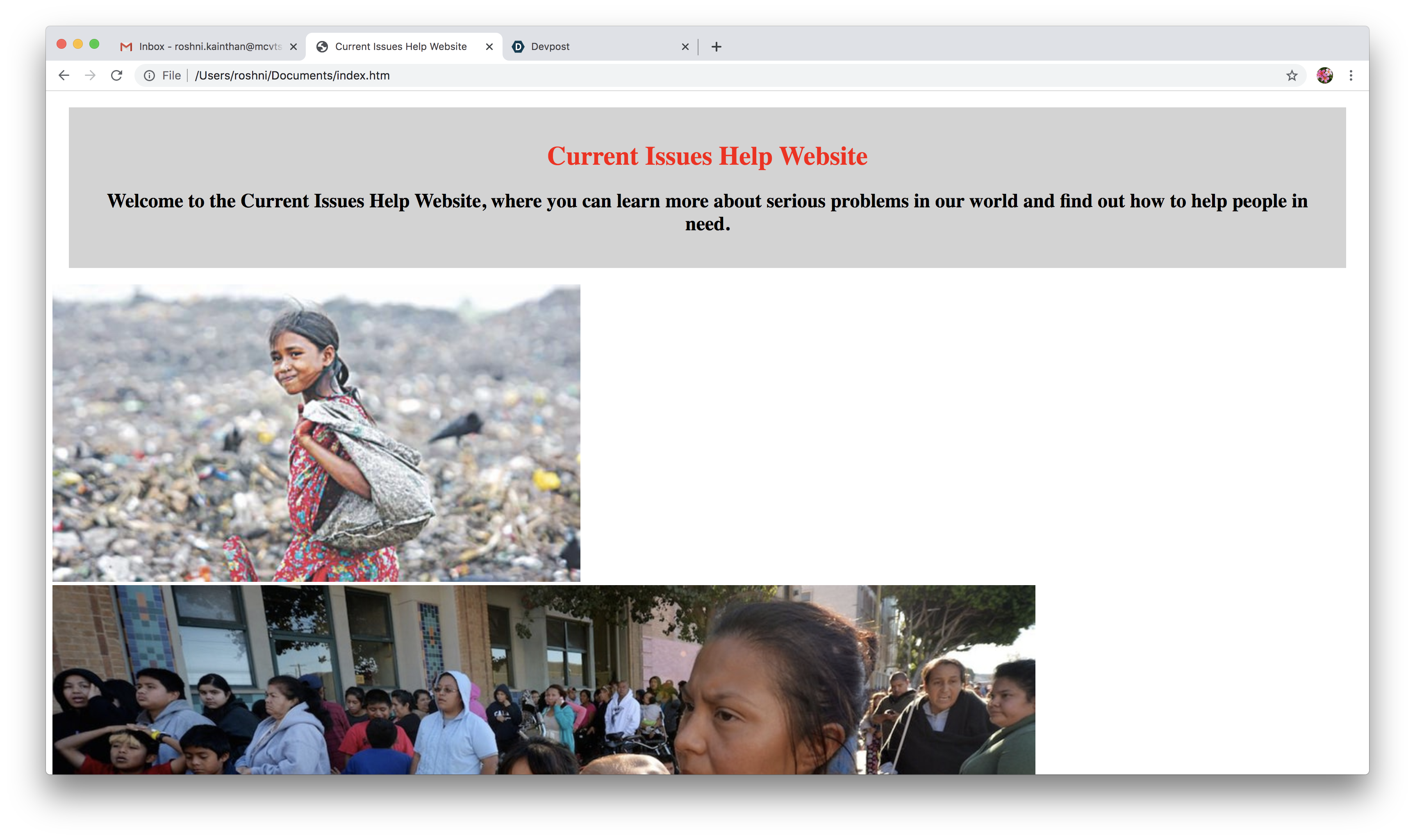Image resolution: width=1415 pixels, height=840 pixels.
Task: Select the Current Issues Help Website tab
Action: point(400,46)
